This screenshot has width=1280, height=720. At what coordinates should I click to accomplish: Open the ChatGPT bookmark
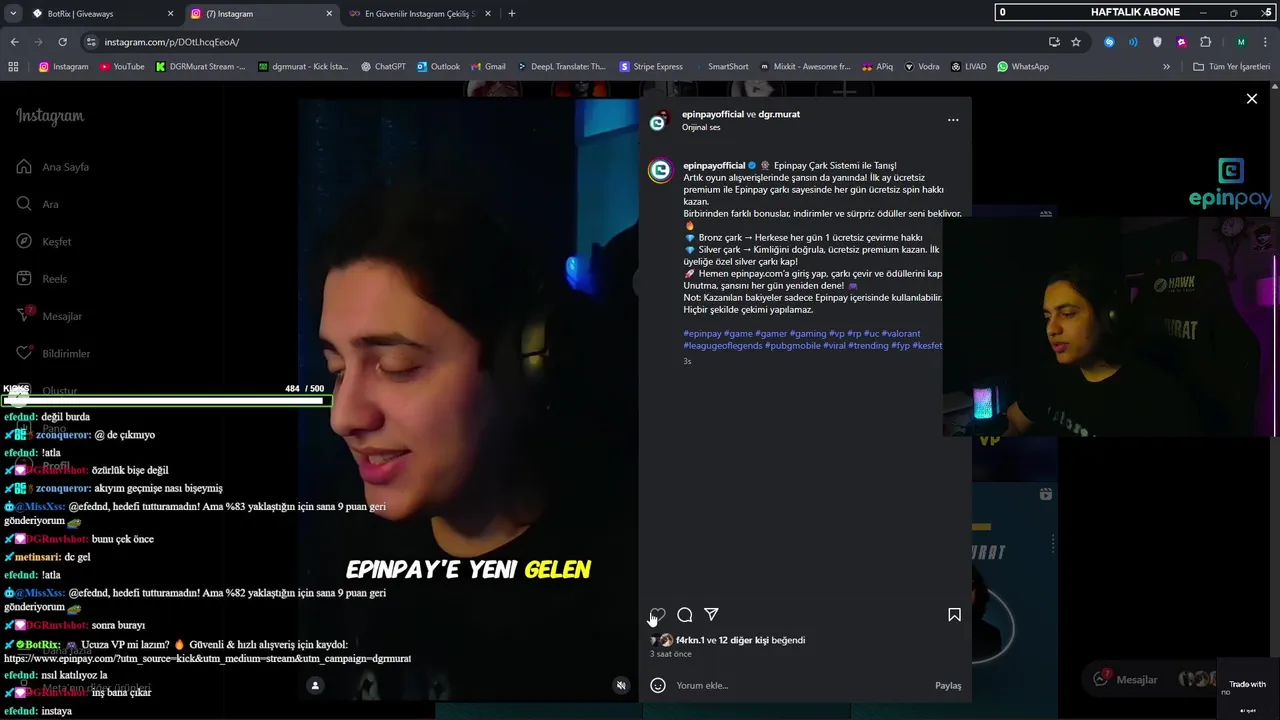(383, 67)
